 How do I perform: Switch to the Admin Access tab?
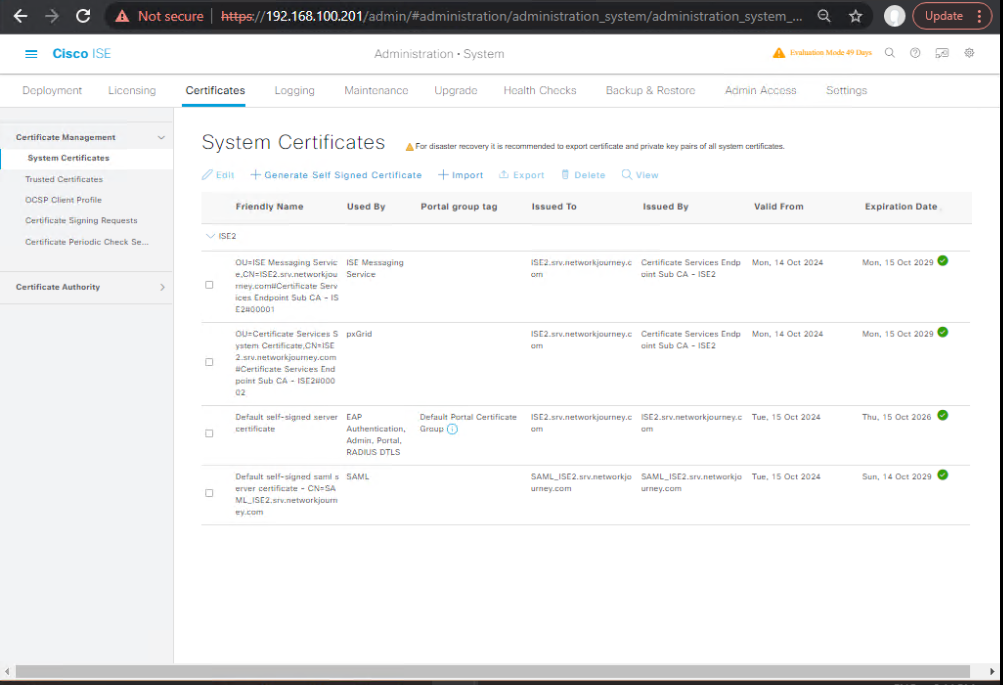(761, 90)
